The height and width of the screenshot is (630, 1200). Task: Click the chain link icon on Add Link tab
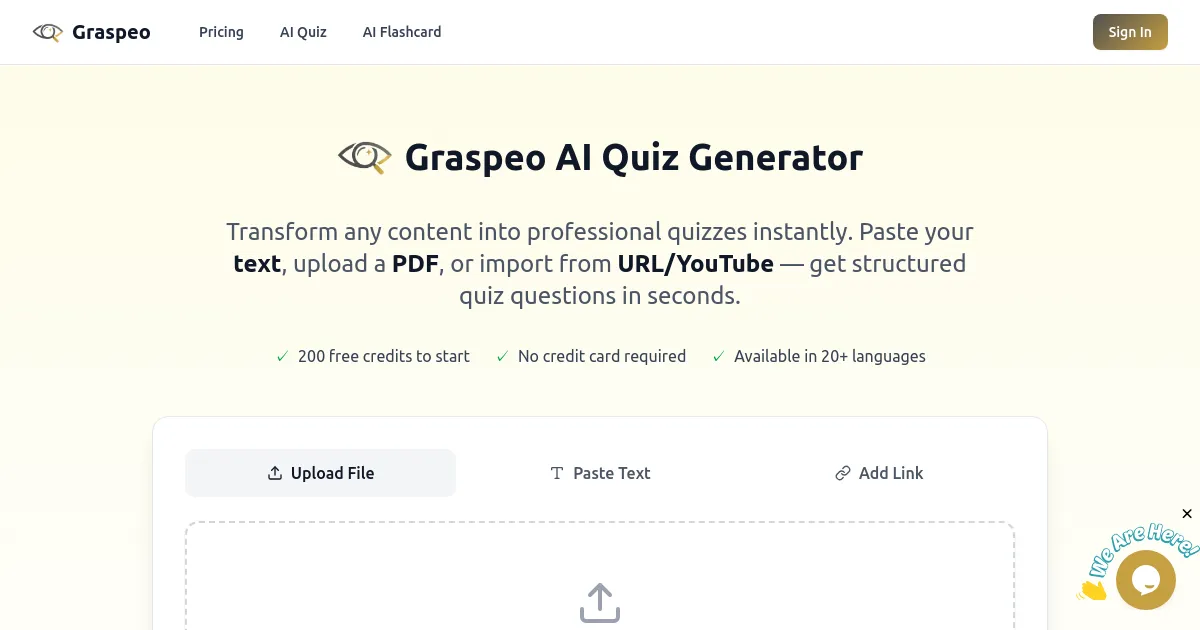tap(842, 472)
